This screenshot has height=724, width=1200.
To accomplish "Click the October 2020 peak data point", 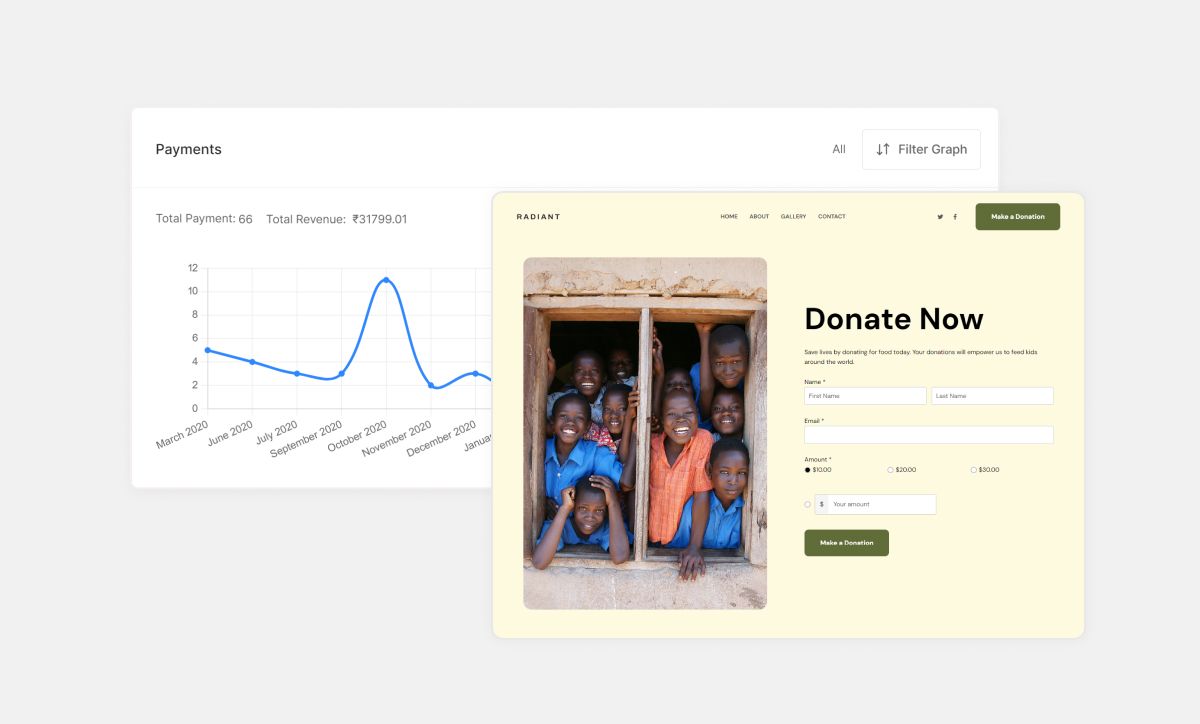I will (x=386, y=280).
